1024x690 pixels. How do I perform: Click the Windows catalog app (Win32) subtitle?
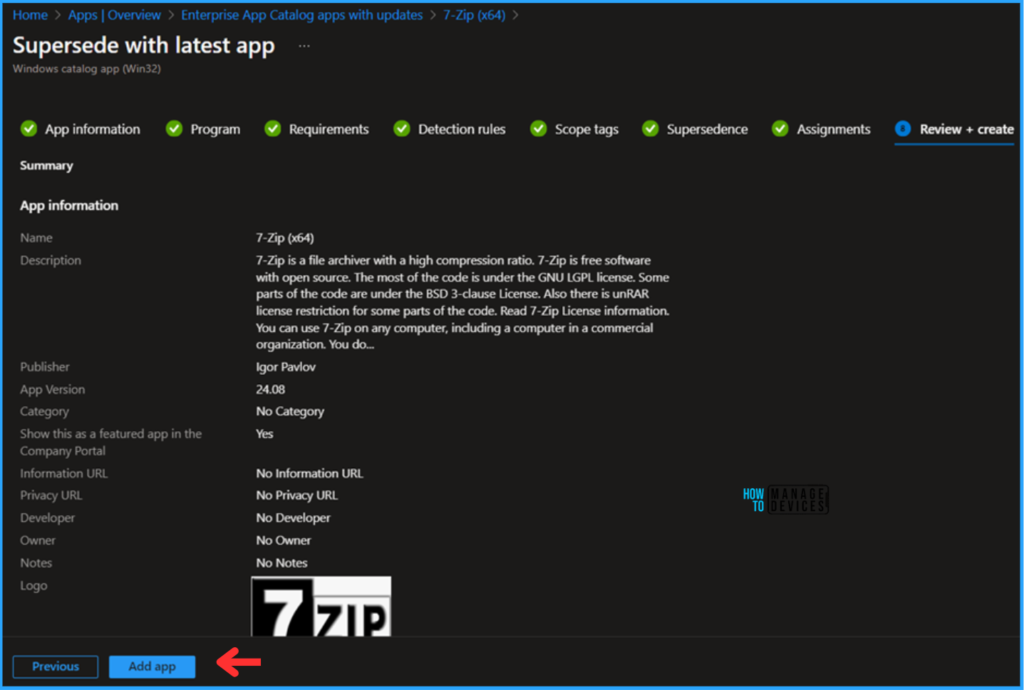pyautogui.click(x=87, y=69)
